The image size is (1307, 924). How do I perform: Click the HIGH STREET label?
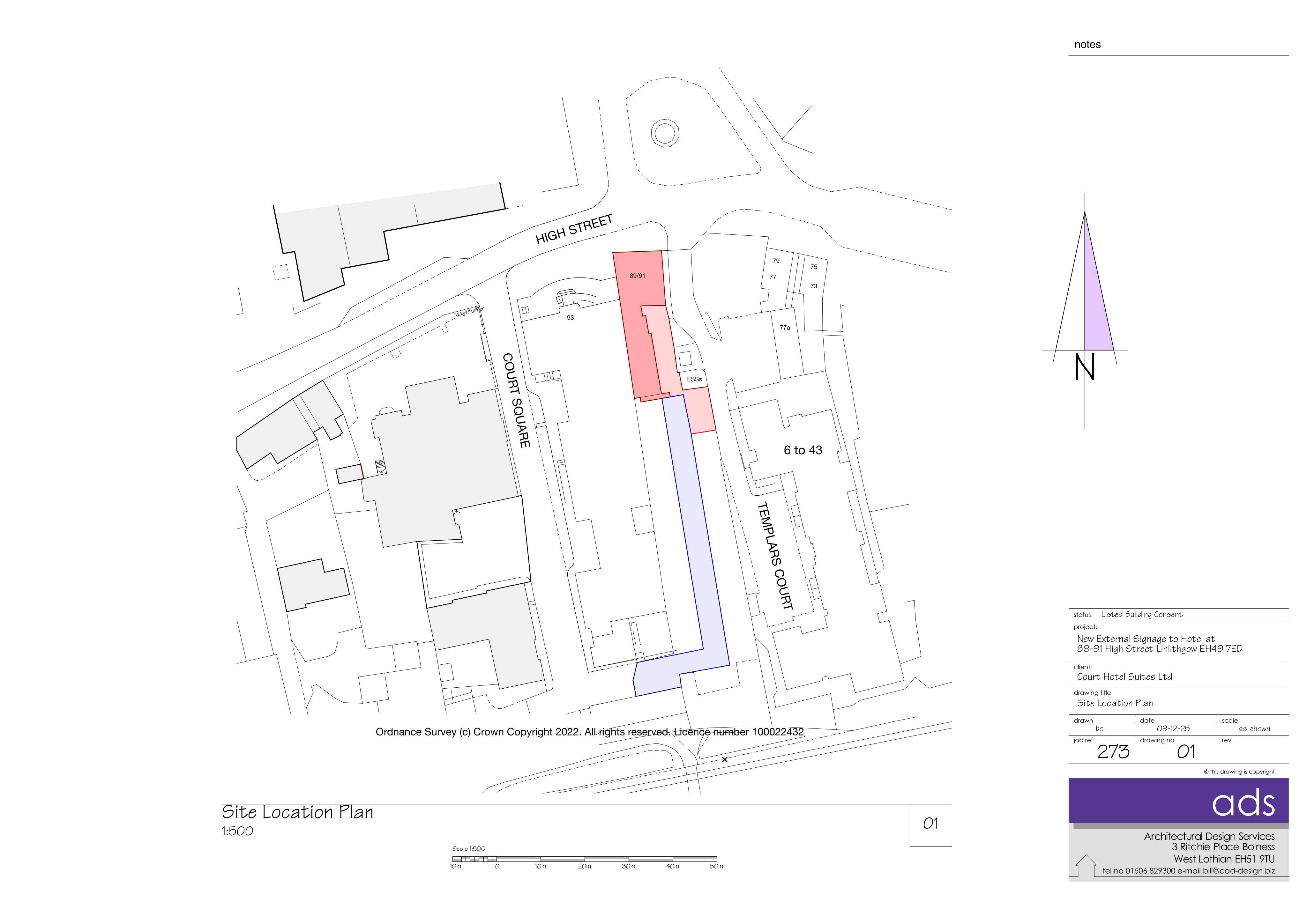click(574, 229)
